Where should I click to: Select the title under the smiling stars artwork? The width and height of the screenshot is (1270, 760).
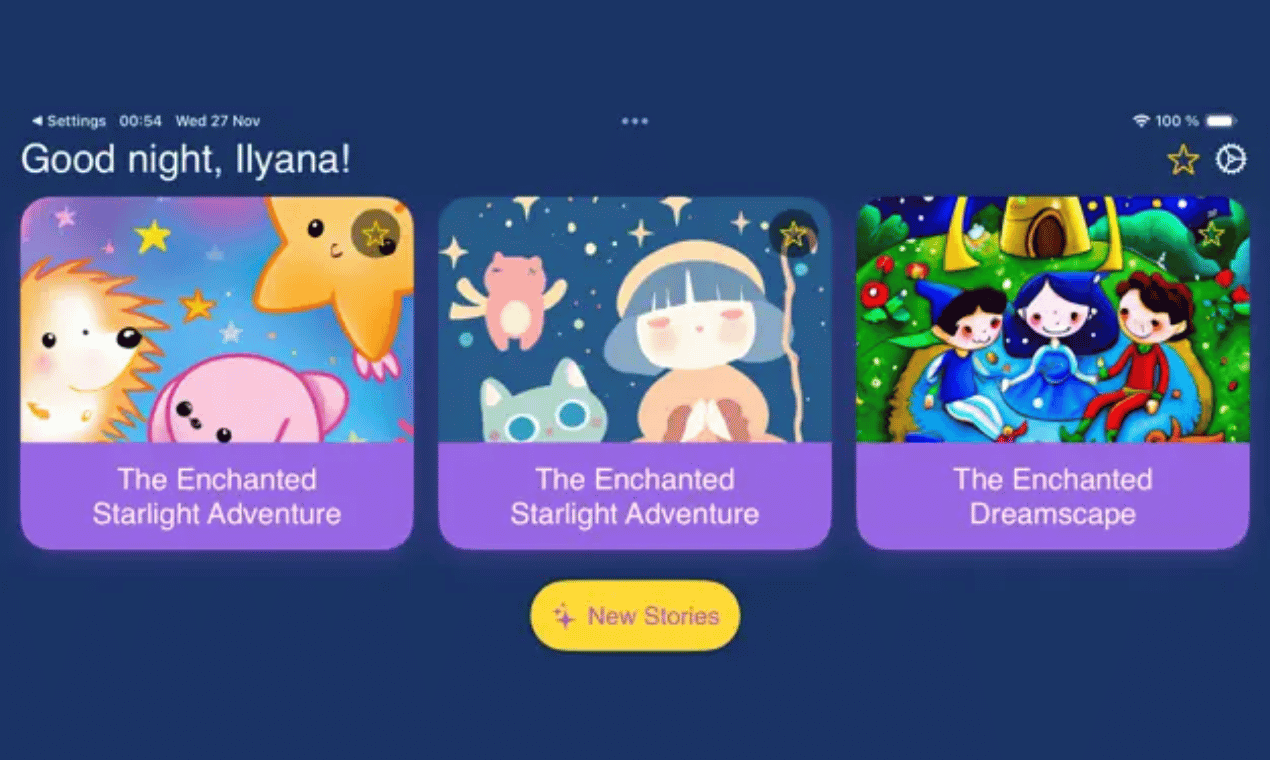tap(217, 497)
